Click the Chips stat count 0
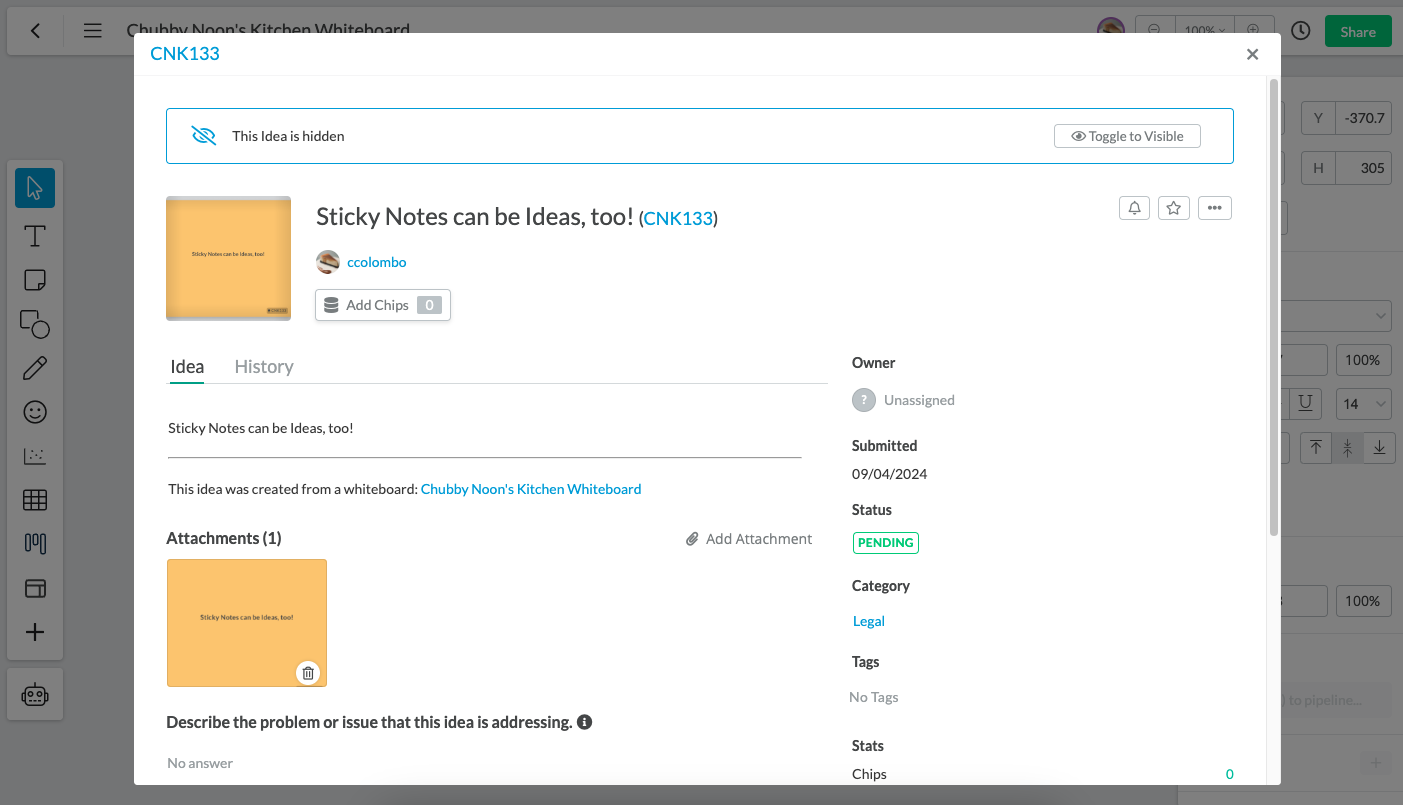The image size is (1403, 805). pyautogui.click(x=1230, y=774)
